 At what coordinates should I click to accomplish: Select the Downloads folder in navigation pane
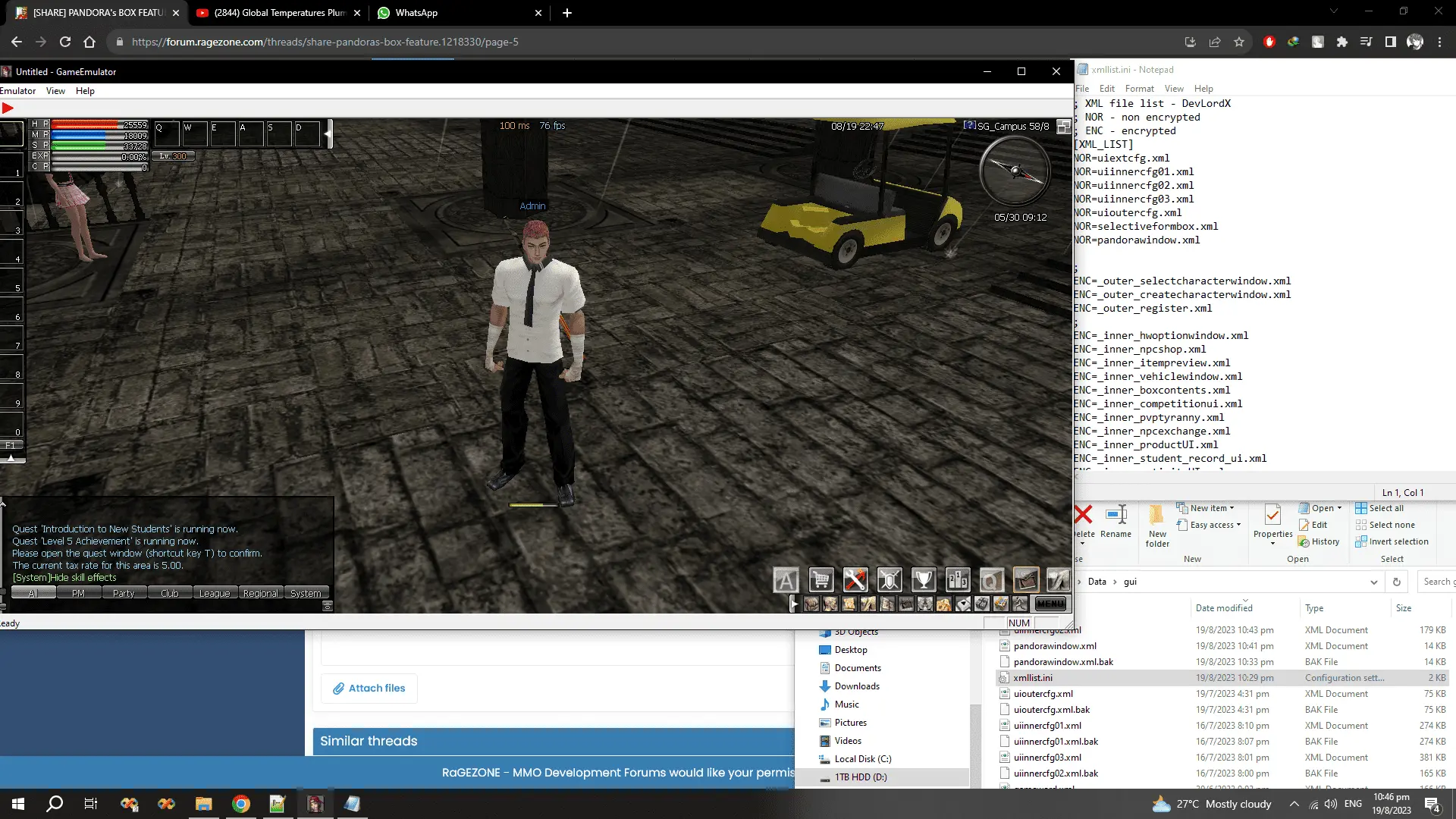click(857, 686)
